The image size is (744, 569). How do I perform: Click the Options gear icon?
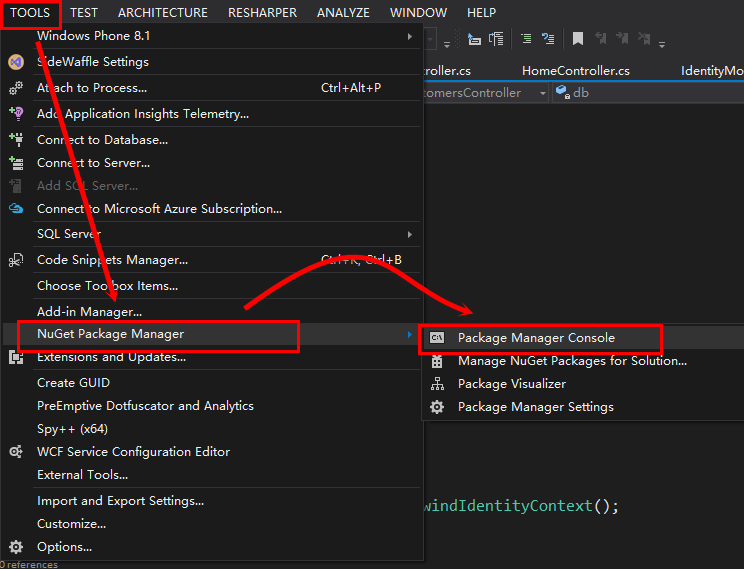16,547
